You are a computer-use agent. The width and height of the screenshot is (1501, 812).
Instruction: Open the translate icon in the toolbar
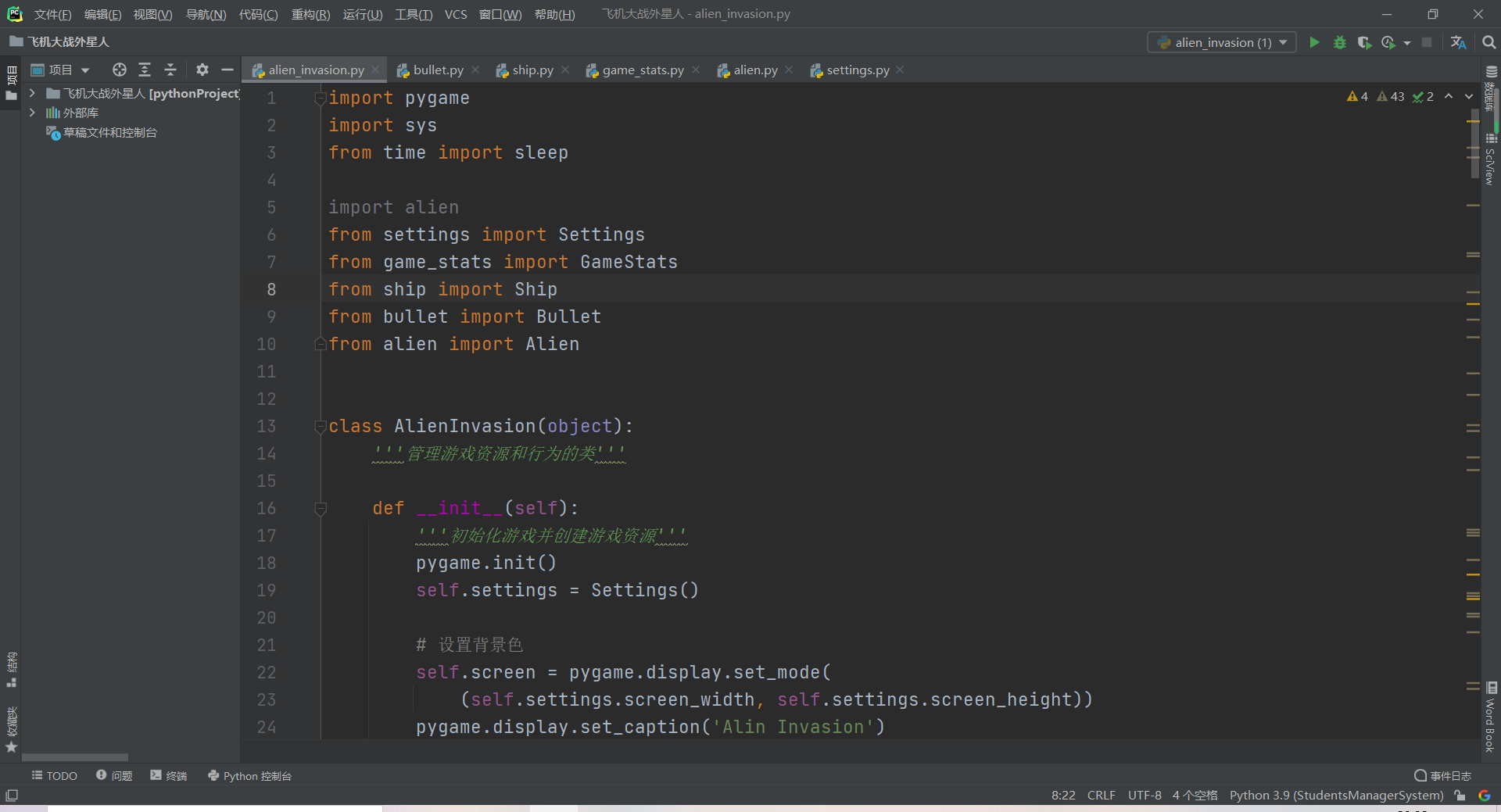coord(1458,42)
